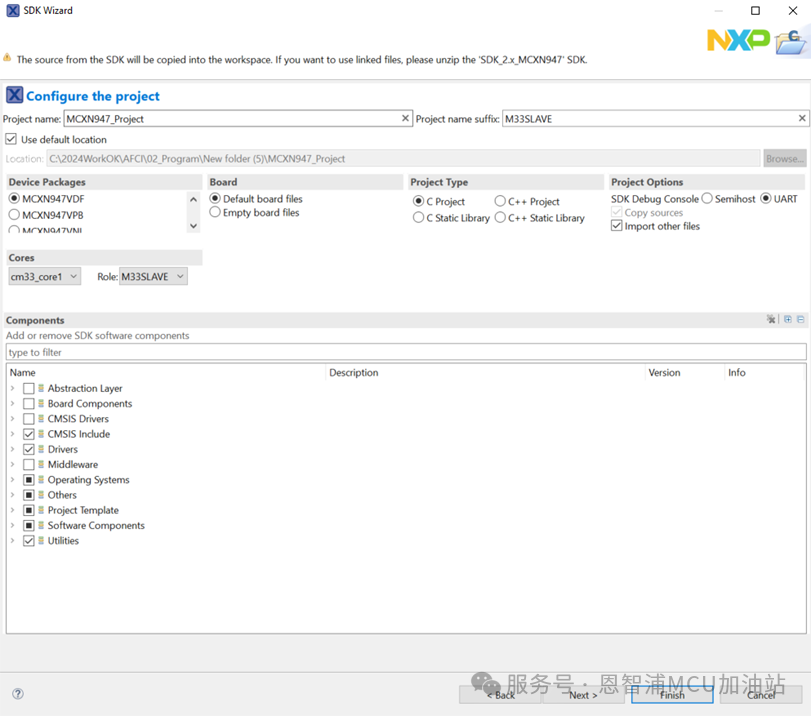Clear the Project name suffix with X icon
811x716 pixels.
(x=802, y=118)
